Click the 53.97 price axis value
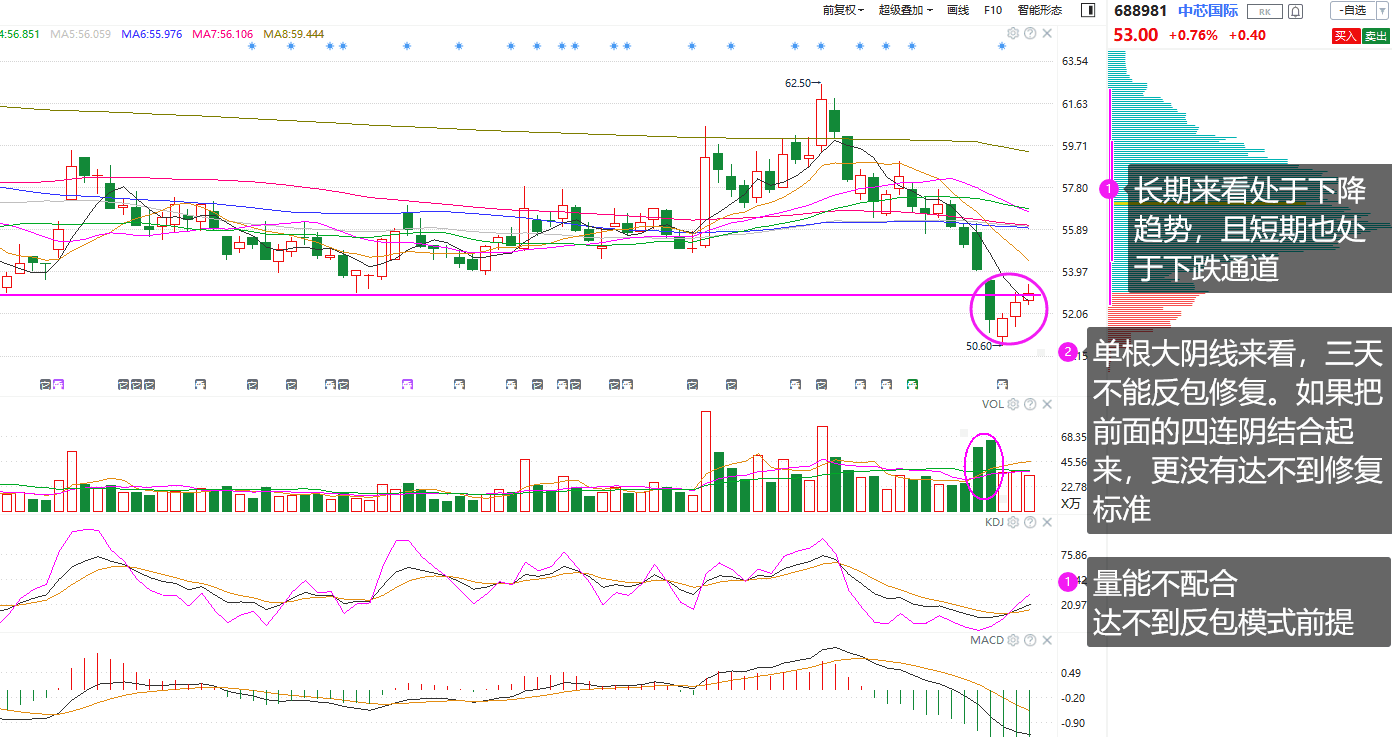Image resolution: width=1392 pixels, height=737 pixels. tap(1075, 272)
